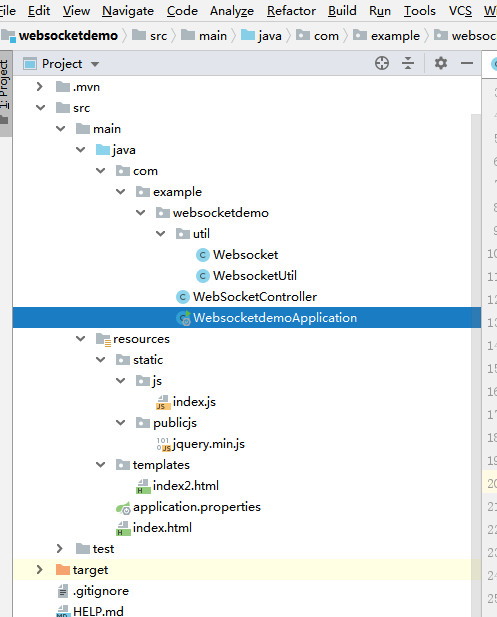Click the .gitignore file icon
The width and height of the screenshot is (497, 617).
click(x=63, y=591)
